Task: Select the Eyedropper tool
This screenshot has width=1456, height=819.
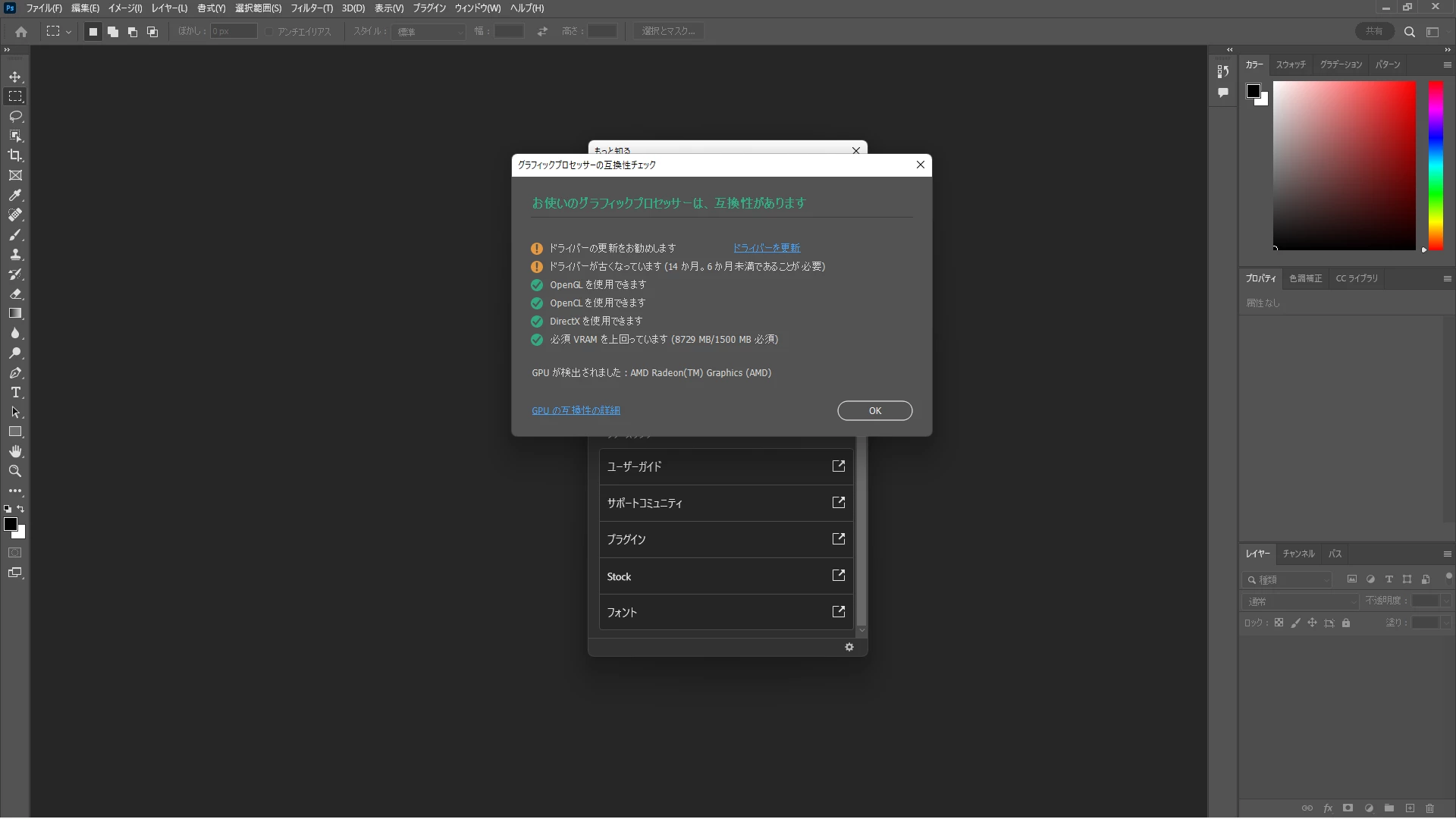Action: click(15, 196)
